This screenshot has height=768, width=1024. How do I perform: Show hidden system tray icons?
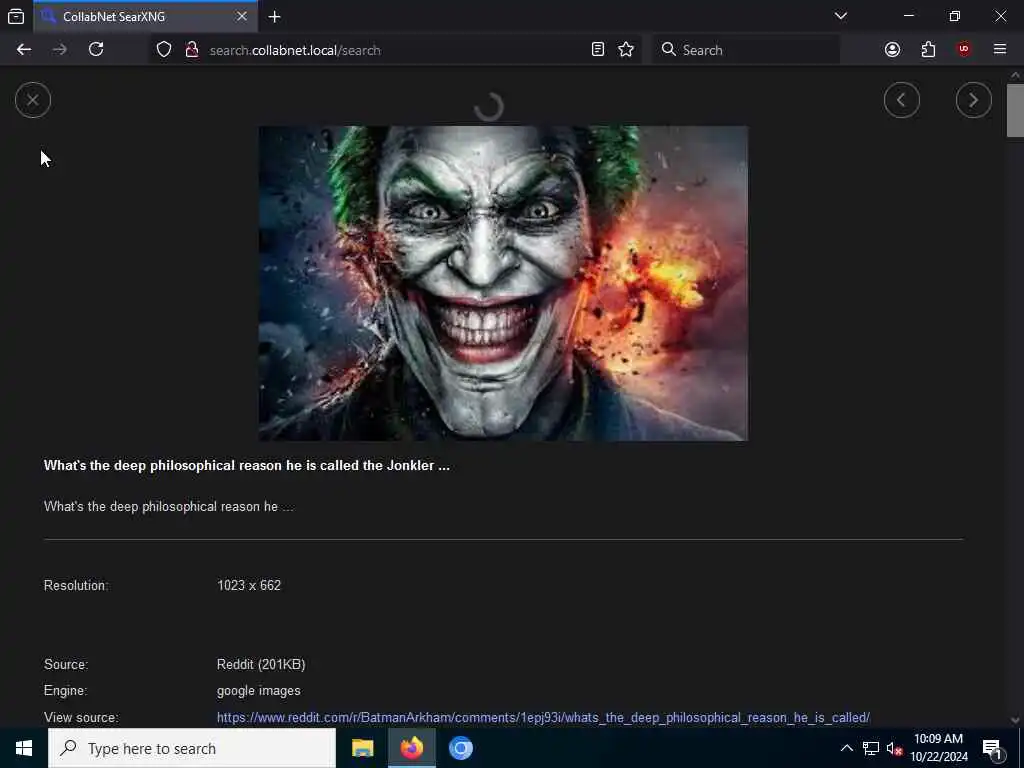click(846, 748)
